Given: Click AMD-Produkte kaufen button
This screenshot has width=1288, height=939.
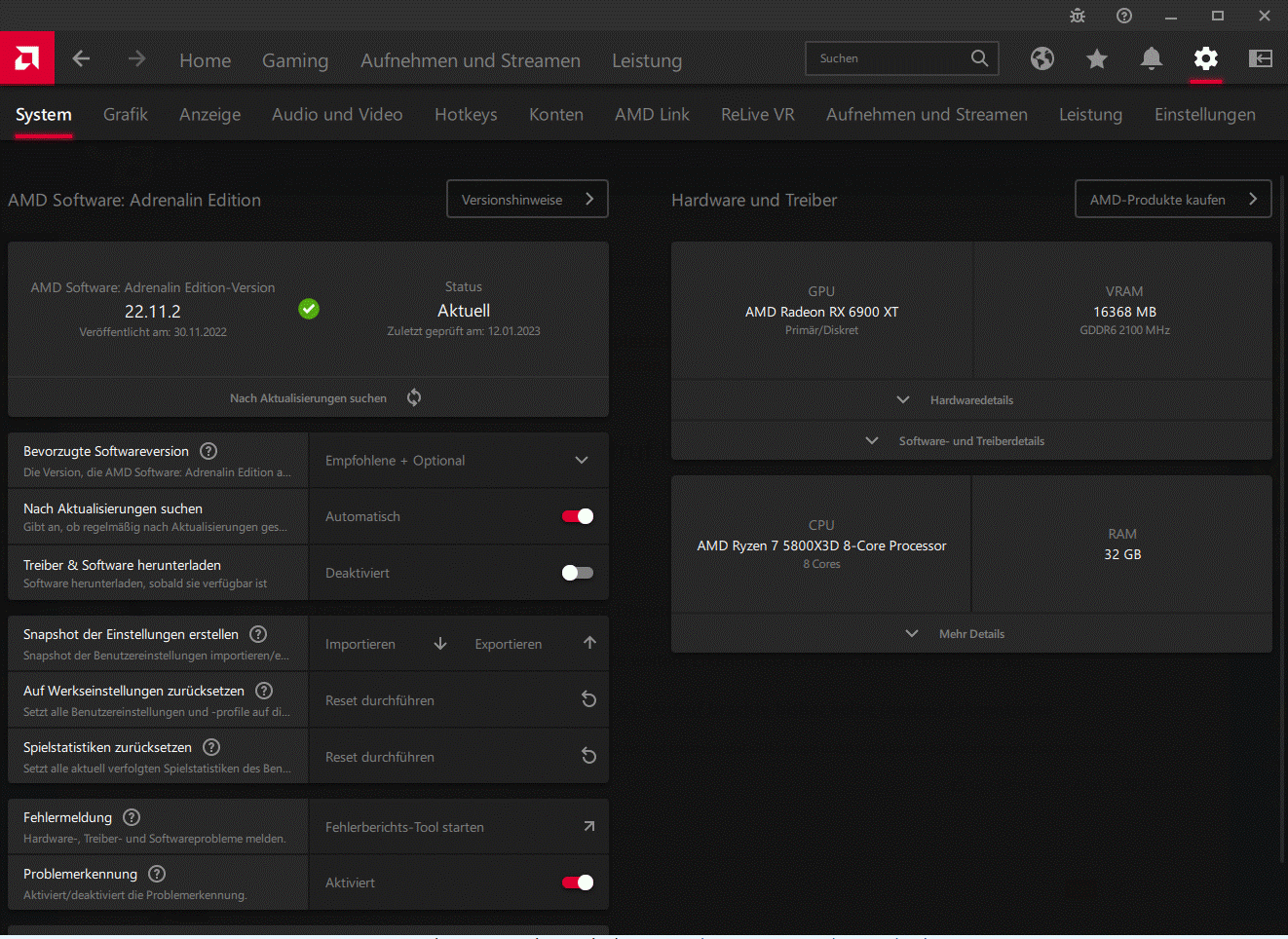Looking at the screenshot, I should pos(1173,199).
